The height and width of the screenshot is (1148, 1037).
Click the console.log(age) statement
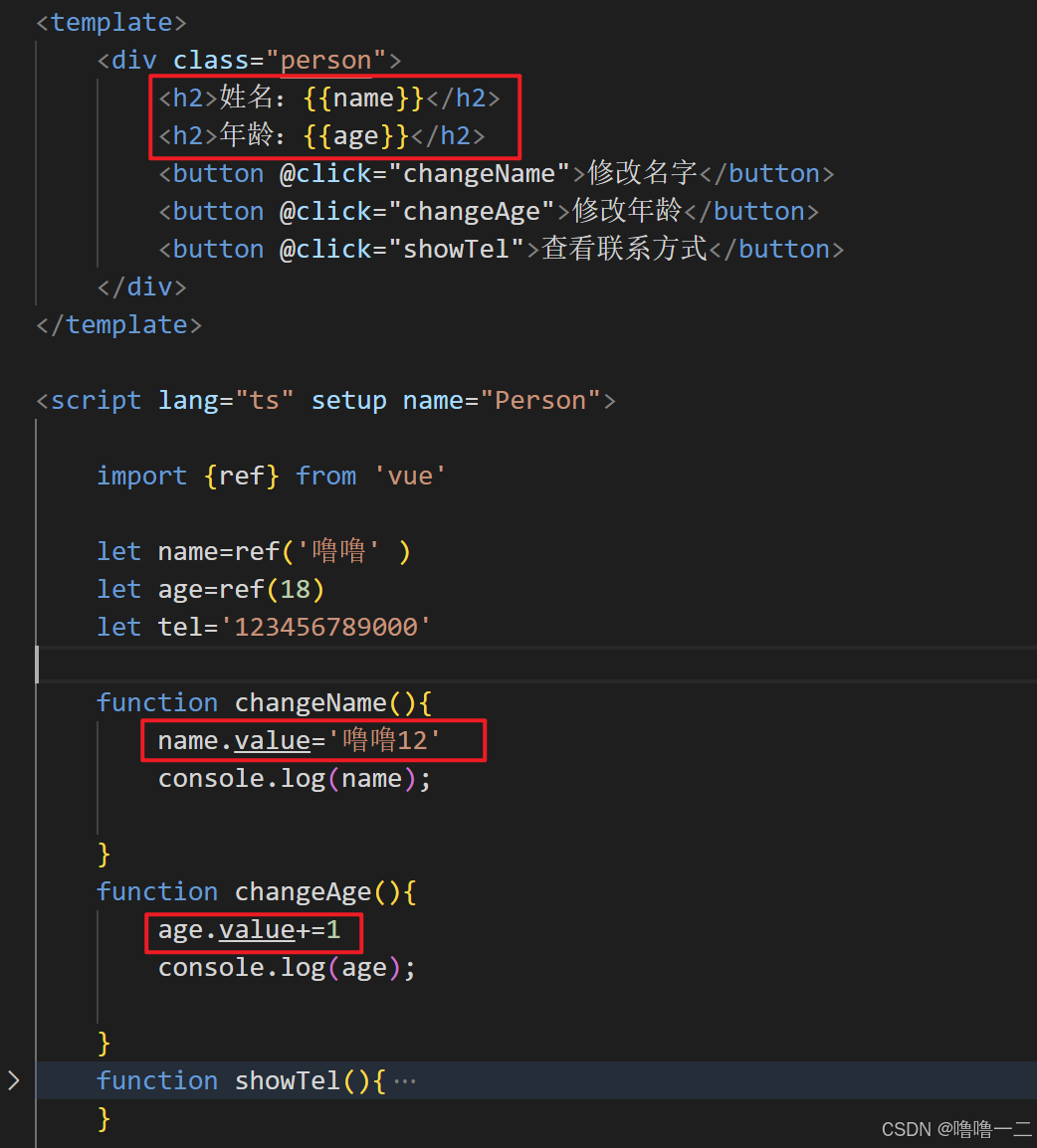286,966
